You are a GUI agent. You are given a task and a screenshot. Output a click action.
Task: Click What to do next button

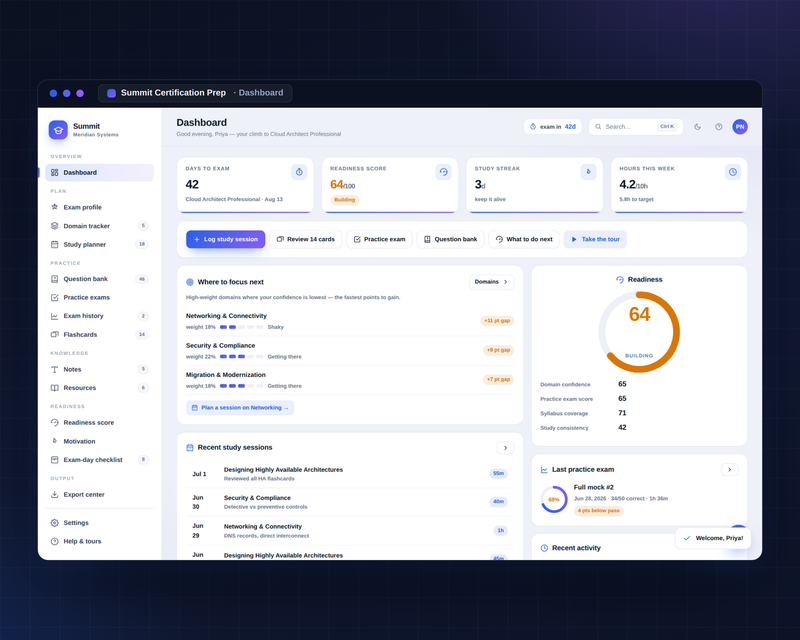tap(524, 239)
